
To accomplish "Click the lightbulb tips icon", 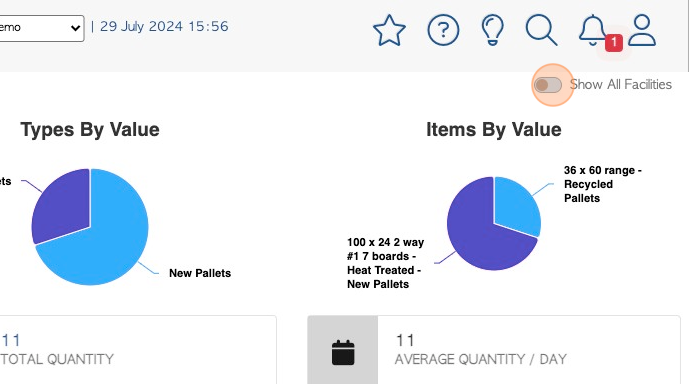I will coord(493,30).
